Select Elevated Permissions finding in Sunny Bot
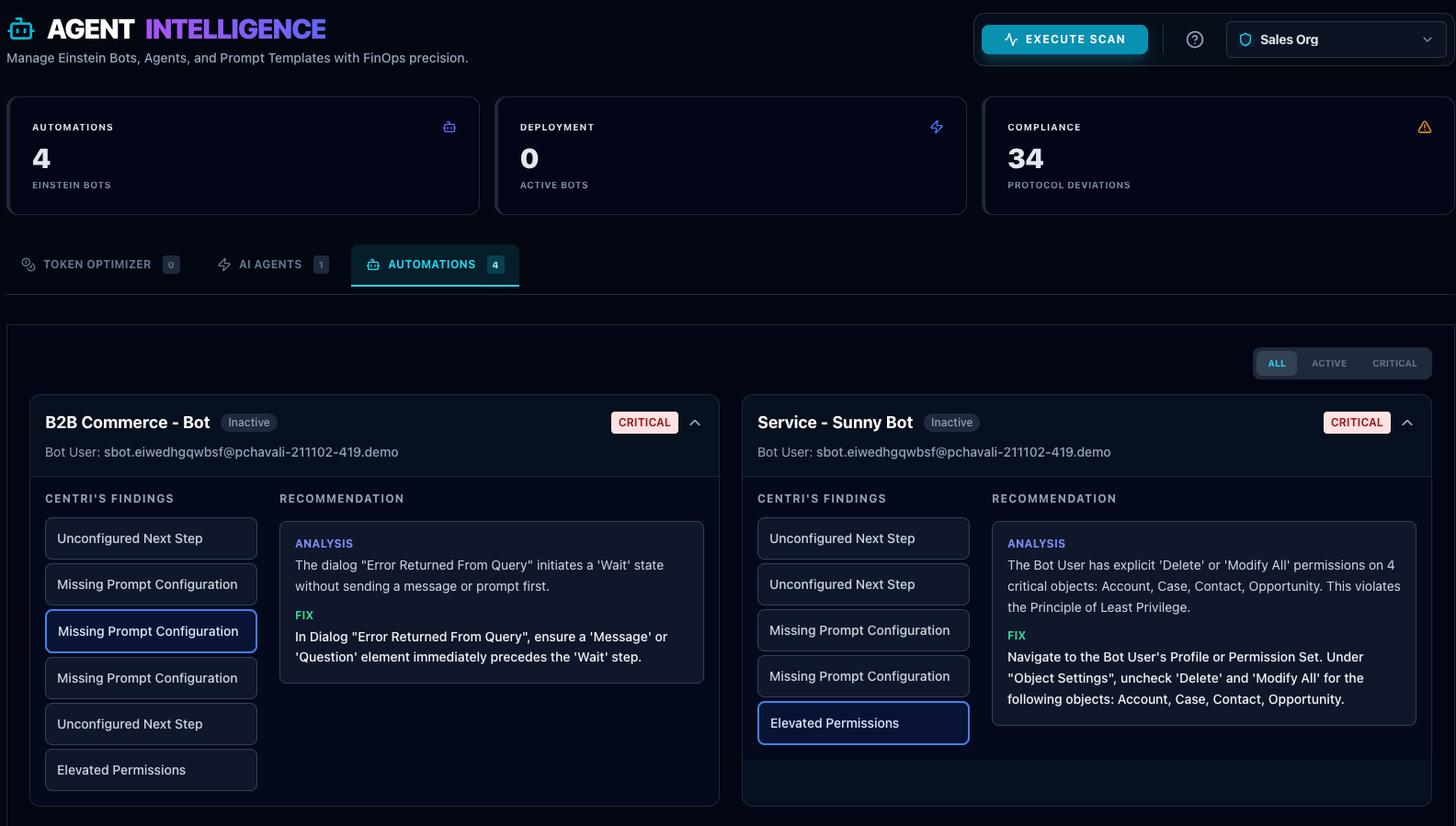1456x826 pixels. [x=863, y=723]
